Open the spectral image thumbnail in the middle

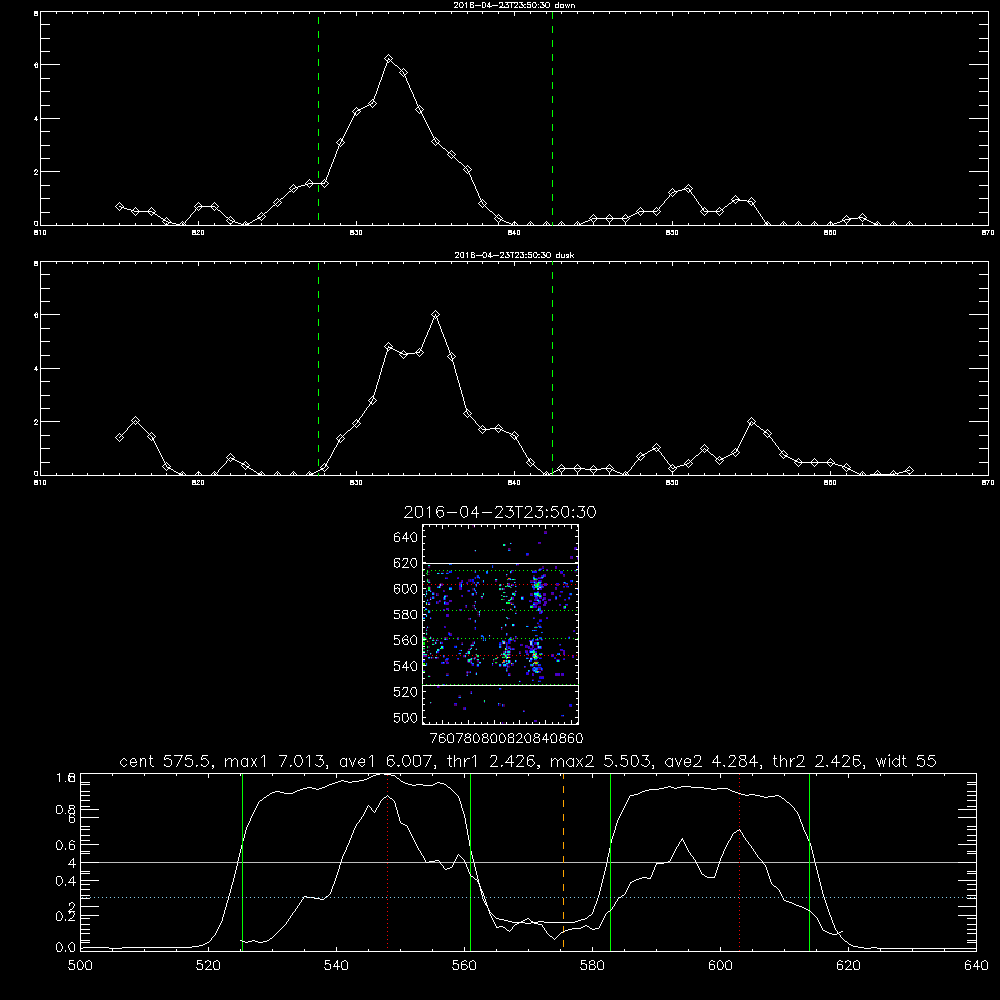500,624
